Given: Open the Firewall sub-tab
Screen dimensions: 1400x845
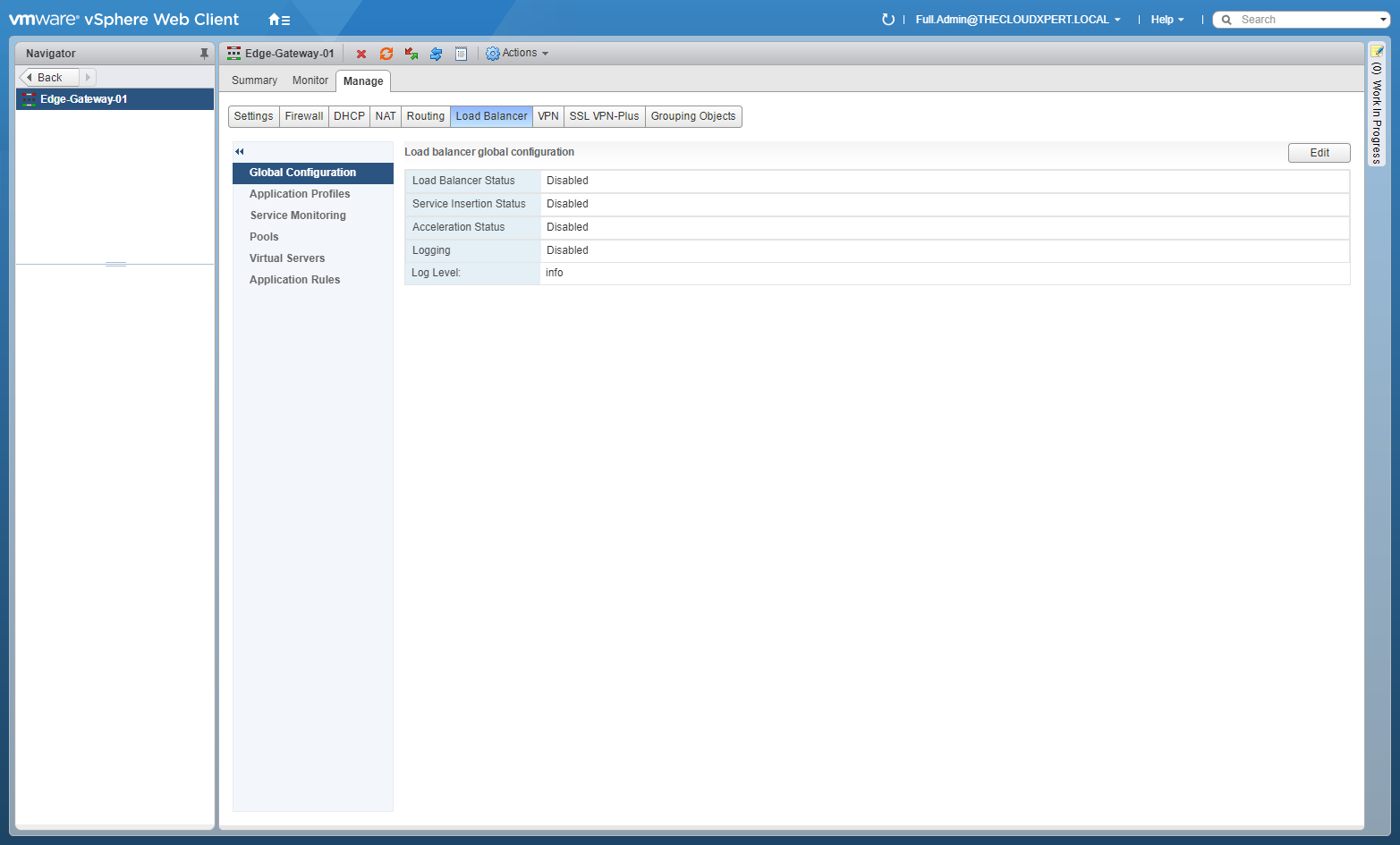Looking at the screenshot, I should [x=304, y=116].
